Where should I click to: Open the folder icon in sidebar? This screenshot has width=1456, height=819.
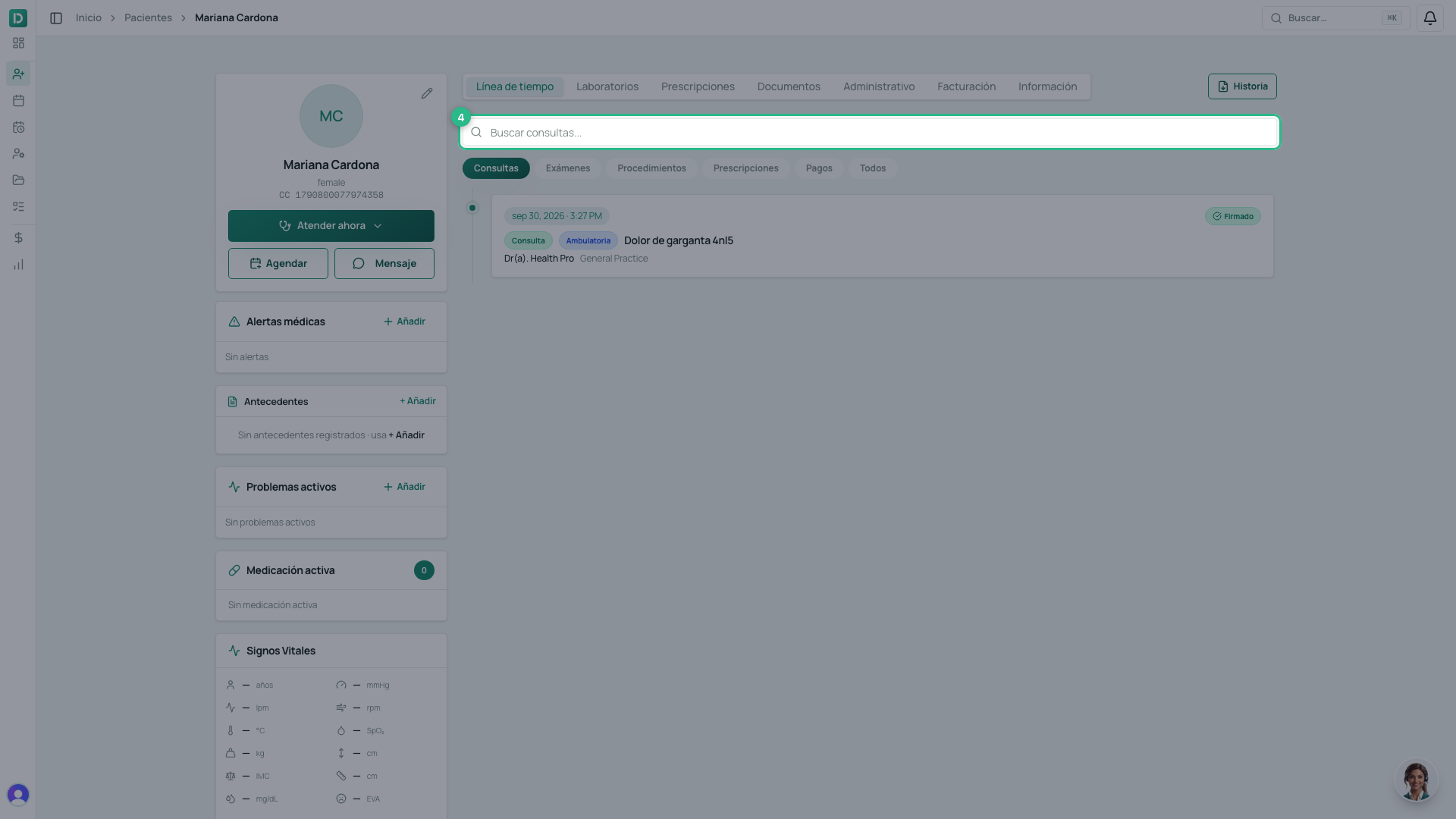pos(18,180)
